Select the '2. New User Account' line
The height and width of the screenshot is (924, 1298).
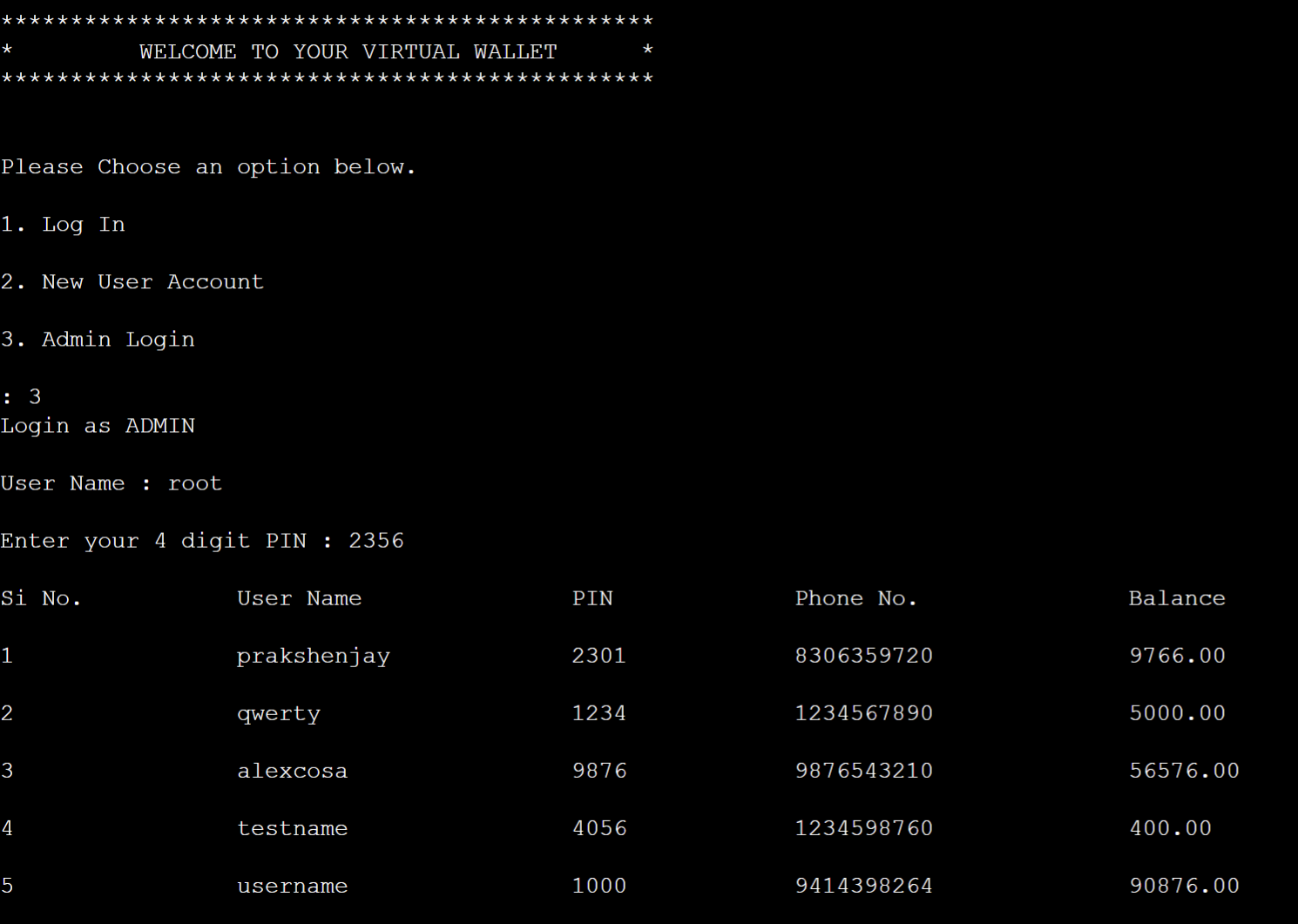132,281
